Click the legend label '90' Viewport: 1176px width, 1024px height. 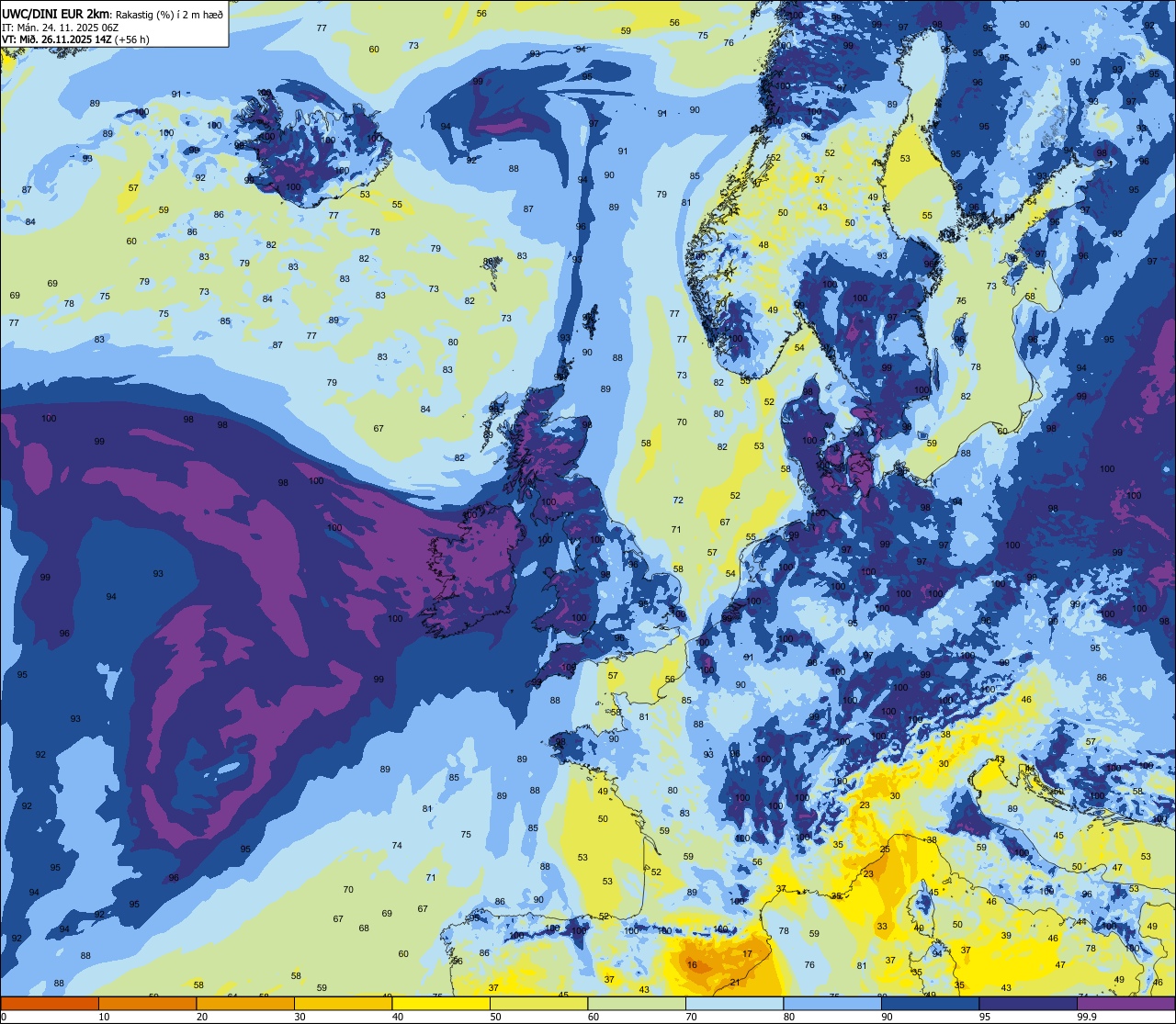click(887, 1017)
